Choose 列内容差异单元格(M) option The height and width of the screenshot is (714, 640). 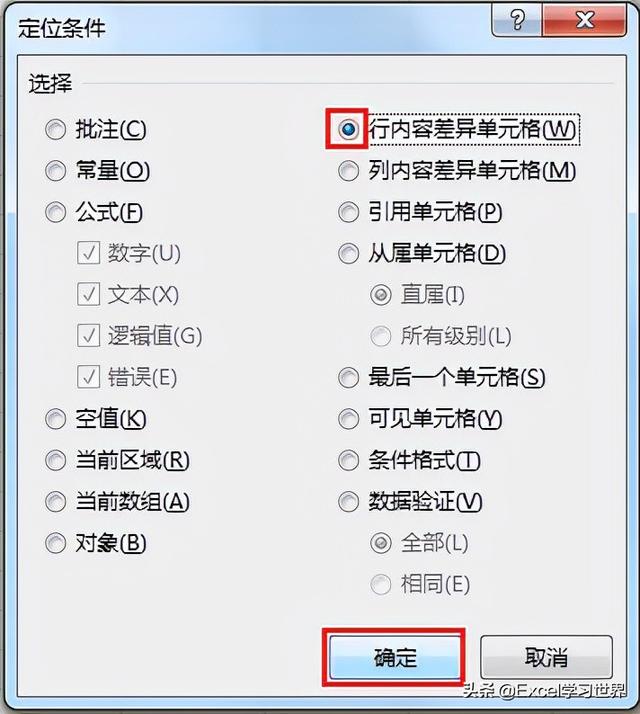348,172
